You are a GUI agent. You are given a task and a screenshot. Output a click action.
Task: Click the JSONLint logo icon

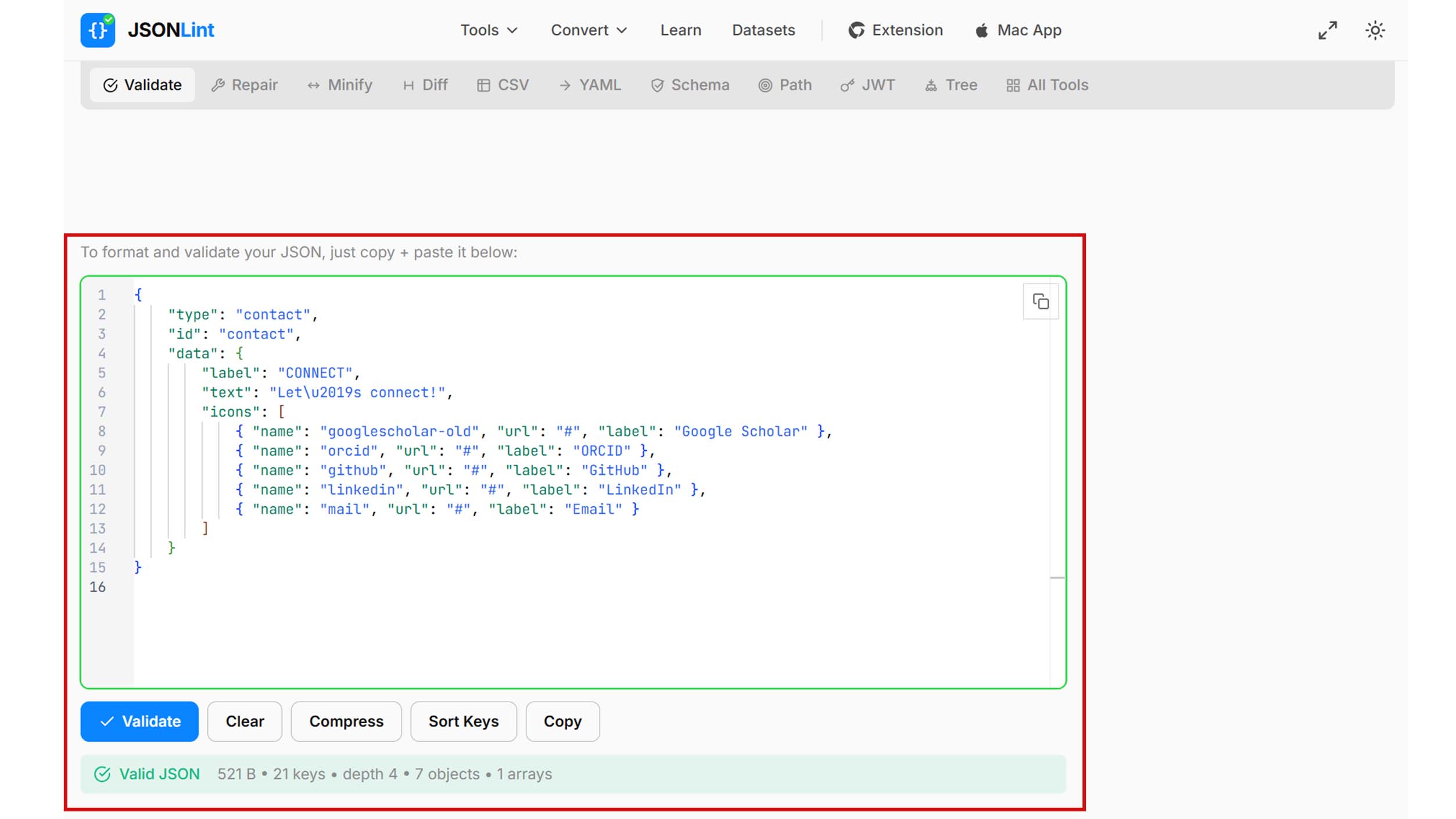pyautogui.click(x=98, y=30)
